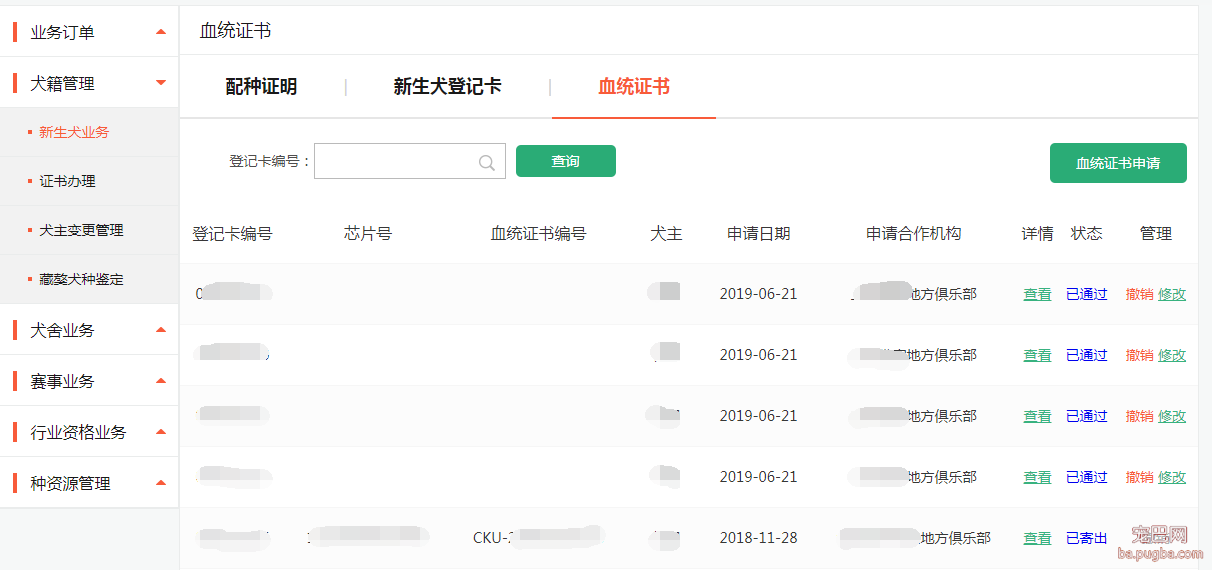This screenshot has width=1212, height=570.
Task: Click the 已寄出 status link
Action: pyautogui.click(x=1087, y=538)
